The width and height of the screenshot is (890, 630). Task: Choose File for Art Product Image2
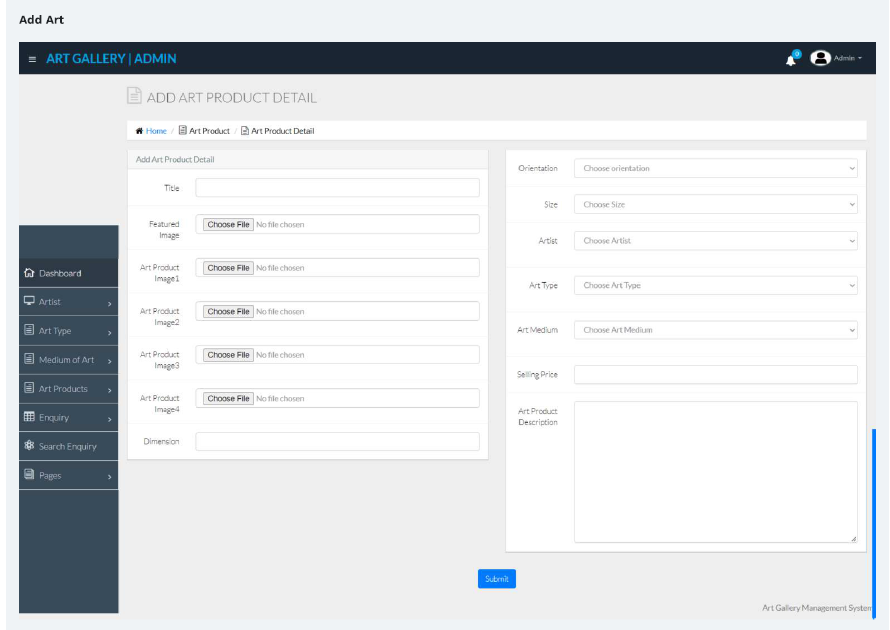[x=228, y=312]
